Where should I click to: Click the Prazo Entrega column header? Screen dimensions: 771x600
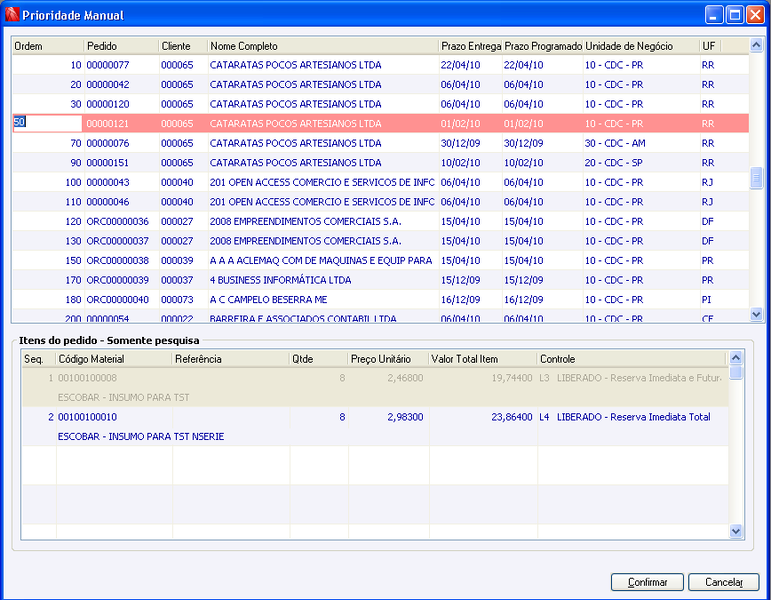470,46
